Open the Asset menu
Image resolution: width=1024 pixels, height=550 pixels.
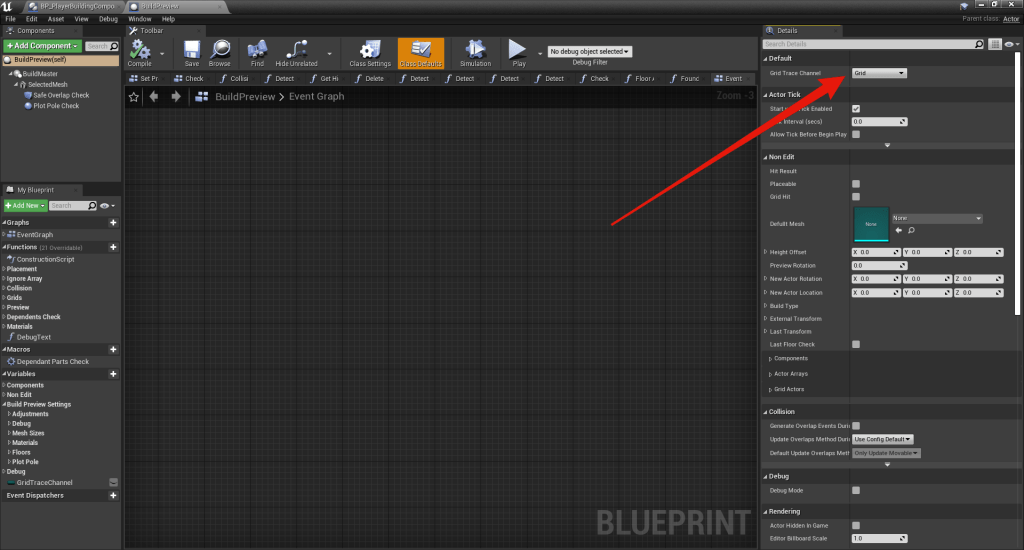click(x=56, y=19)
